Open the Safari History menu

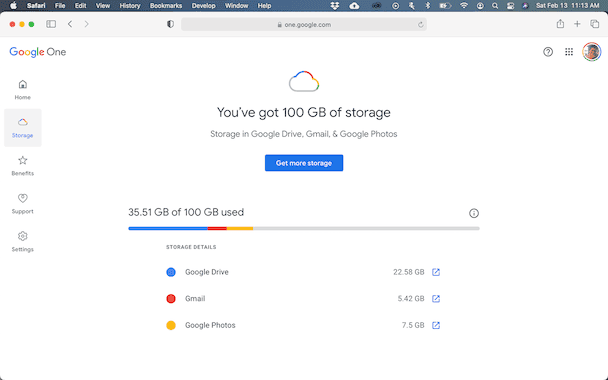point(130,5)
